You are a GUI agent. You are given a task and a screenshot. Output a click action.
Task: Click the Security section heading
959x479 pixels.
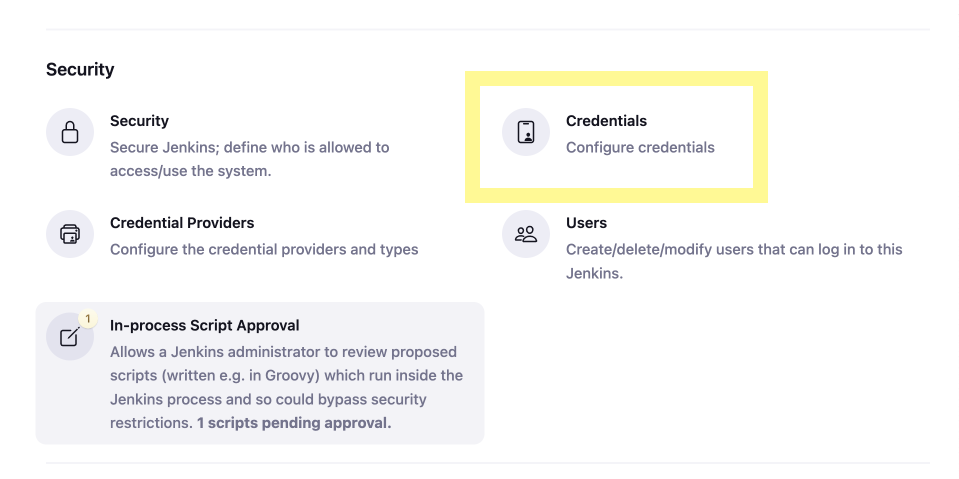(x=80, y=69)
